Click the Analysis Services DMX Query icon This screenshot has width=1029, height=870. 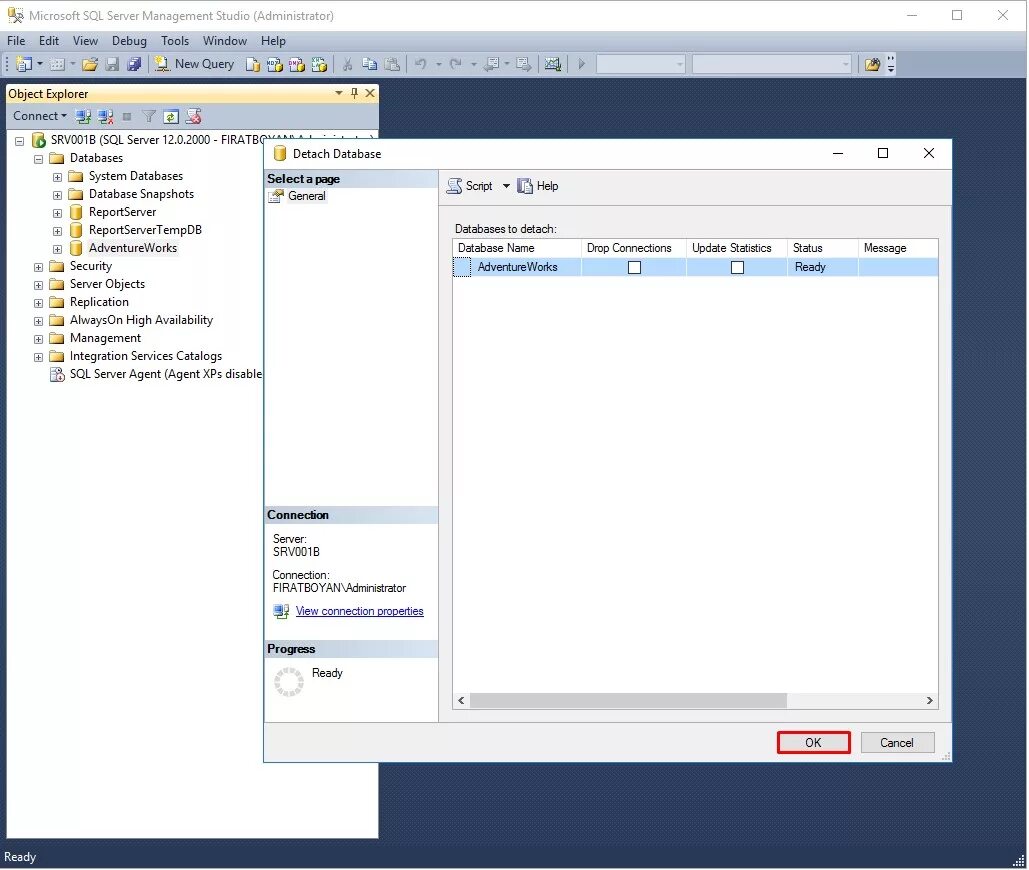point(297,64)
